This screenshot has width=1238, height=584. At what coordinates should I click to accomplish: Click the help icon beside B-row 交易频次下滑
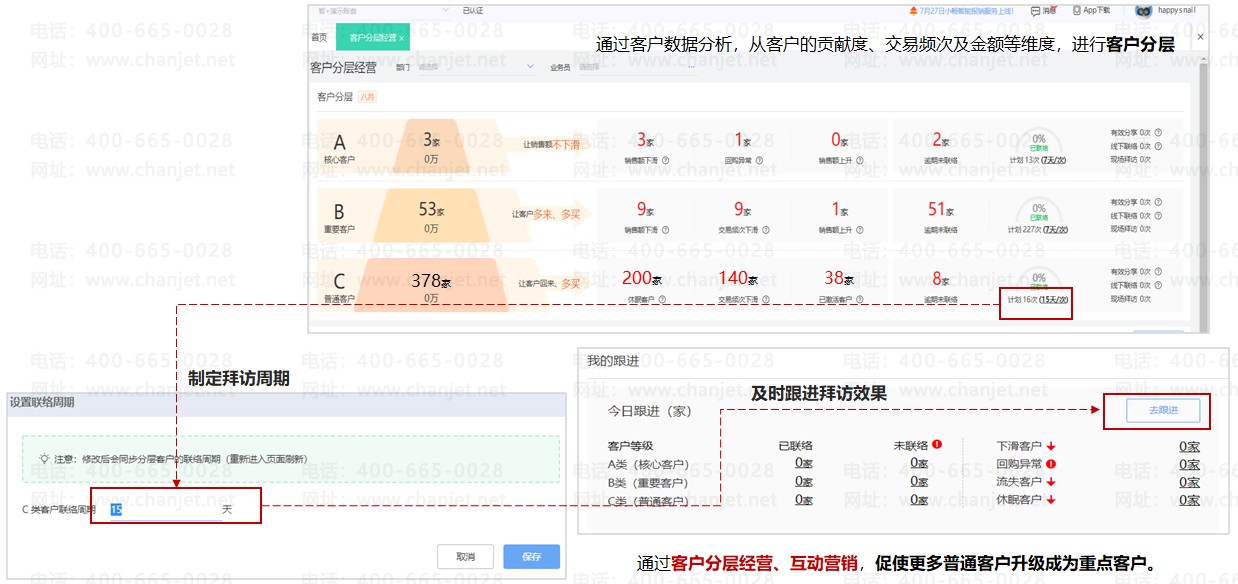pyautogui.click(x=767, y=229)
